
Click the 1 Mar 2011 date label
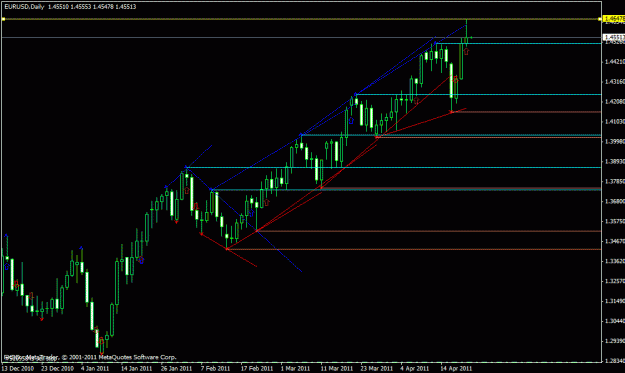[x=295, y=368]
